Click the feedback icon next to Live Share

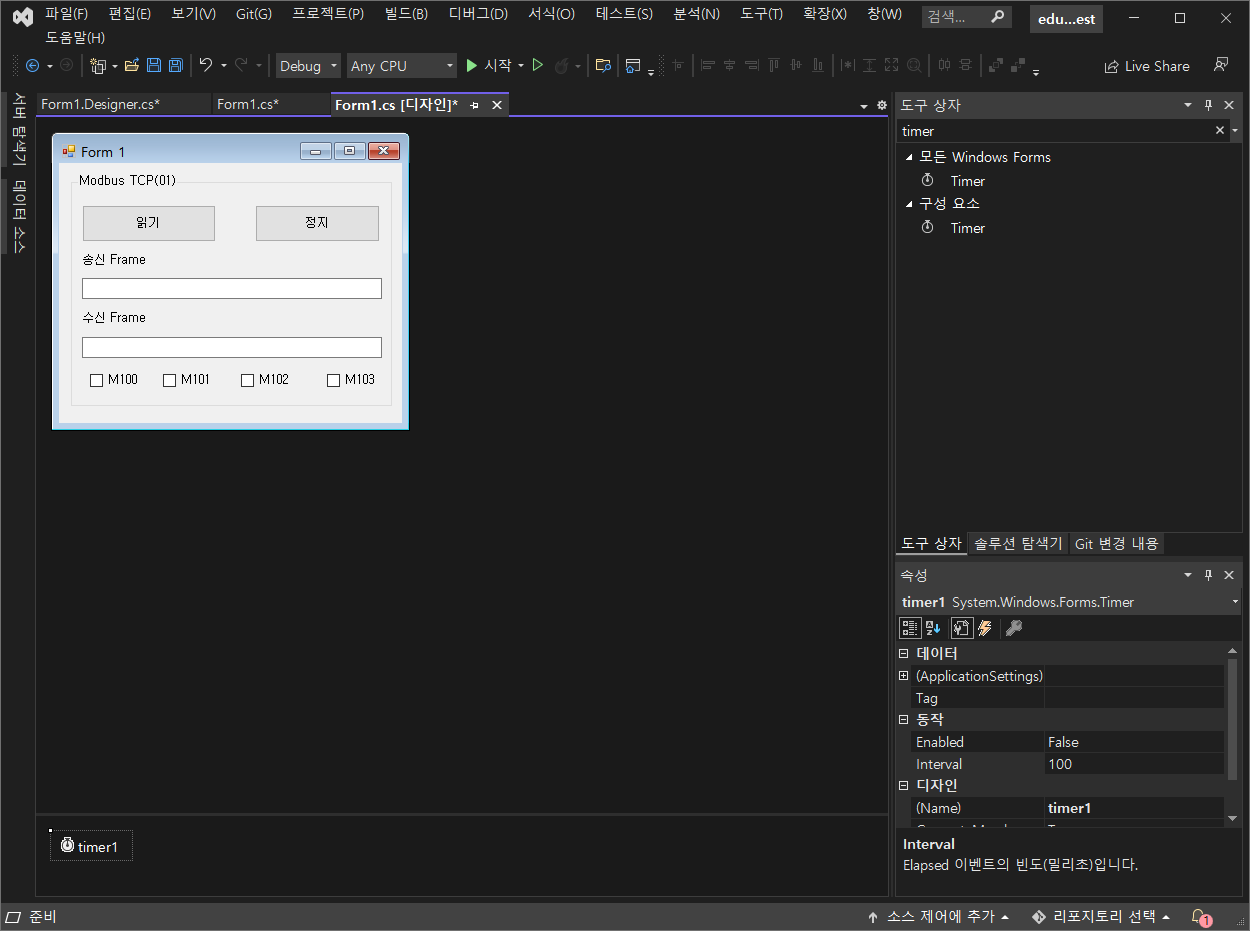1220,65
